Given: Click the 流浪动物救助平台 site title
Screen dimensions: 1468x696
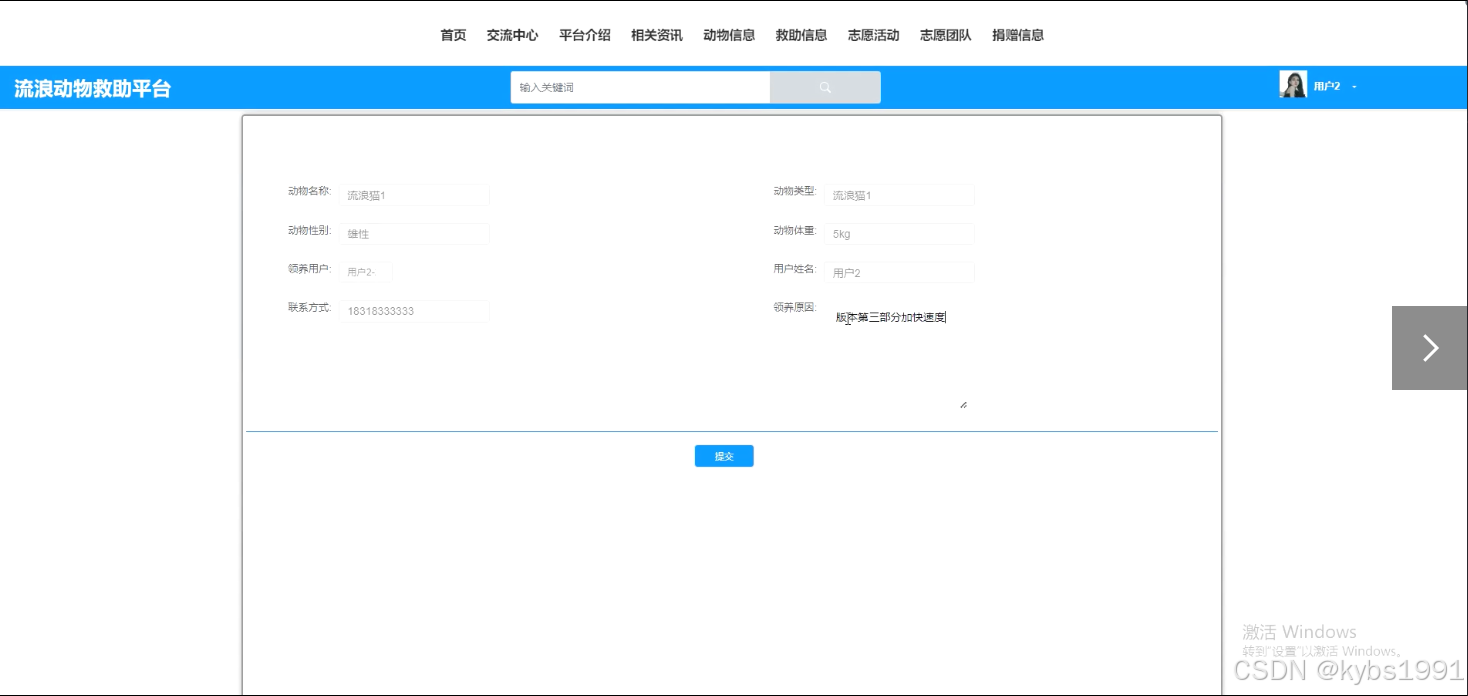Looking at the screenshot, I should pos(93,88).
